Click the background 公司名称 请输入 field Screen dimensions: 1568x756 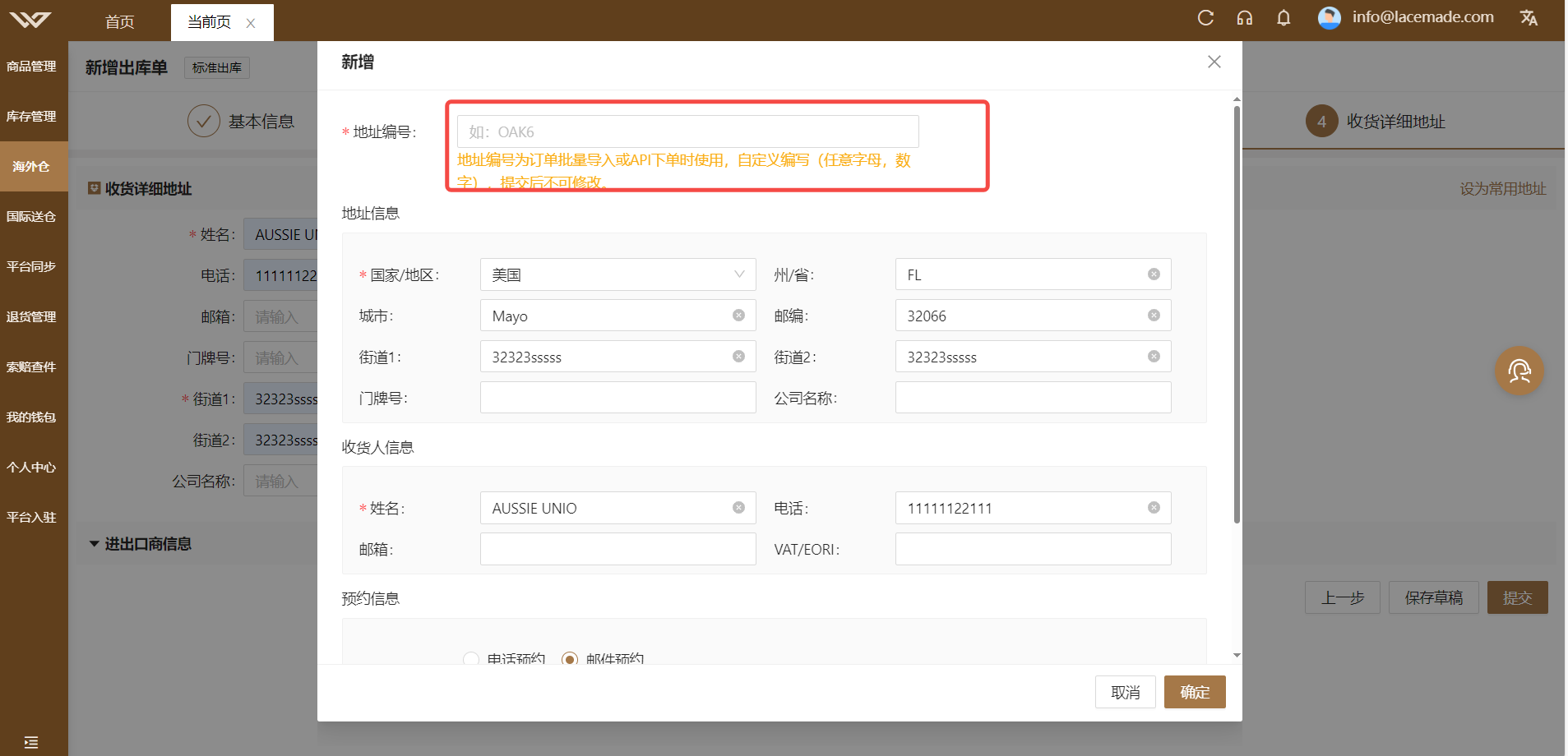(x=280, y=481)
